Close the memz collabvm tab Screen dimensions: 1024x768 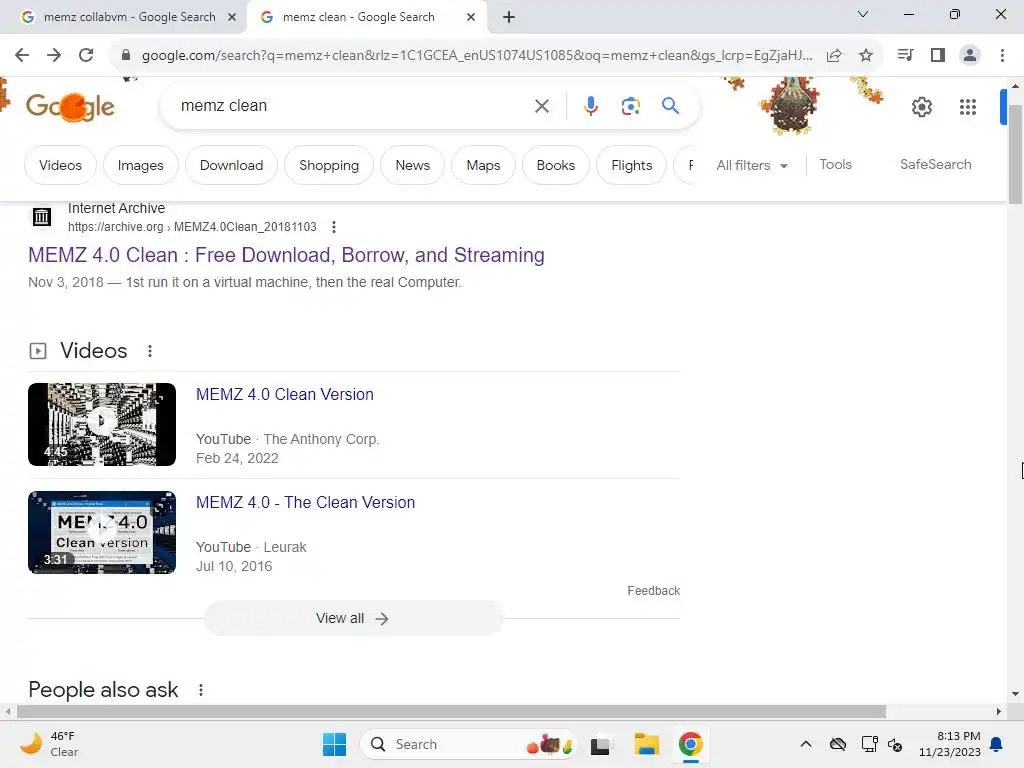232,17
